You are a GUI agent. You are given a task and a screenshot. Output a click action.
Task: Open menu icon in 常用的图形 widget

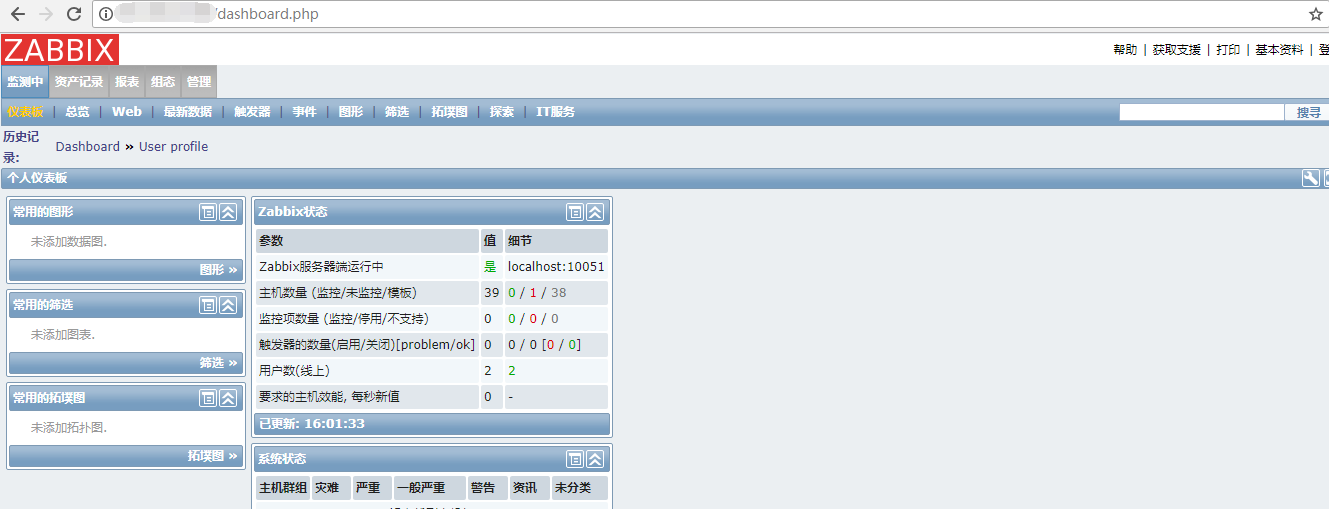[208, 212]
